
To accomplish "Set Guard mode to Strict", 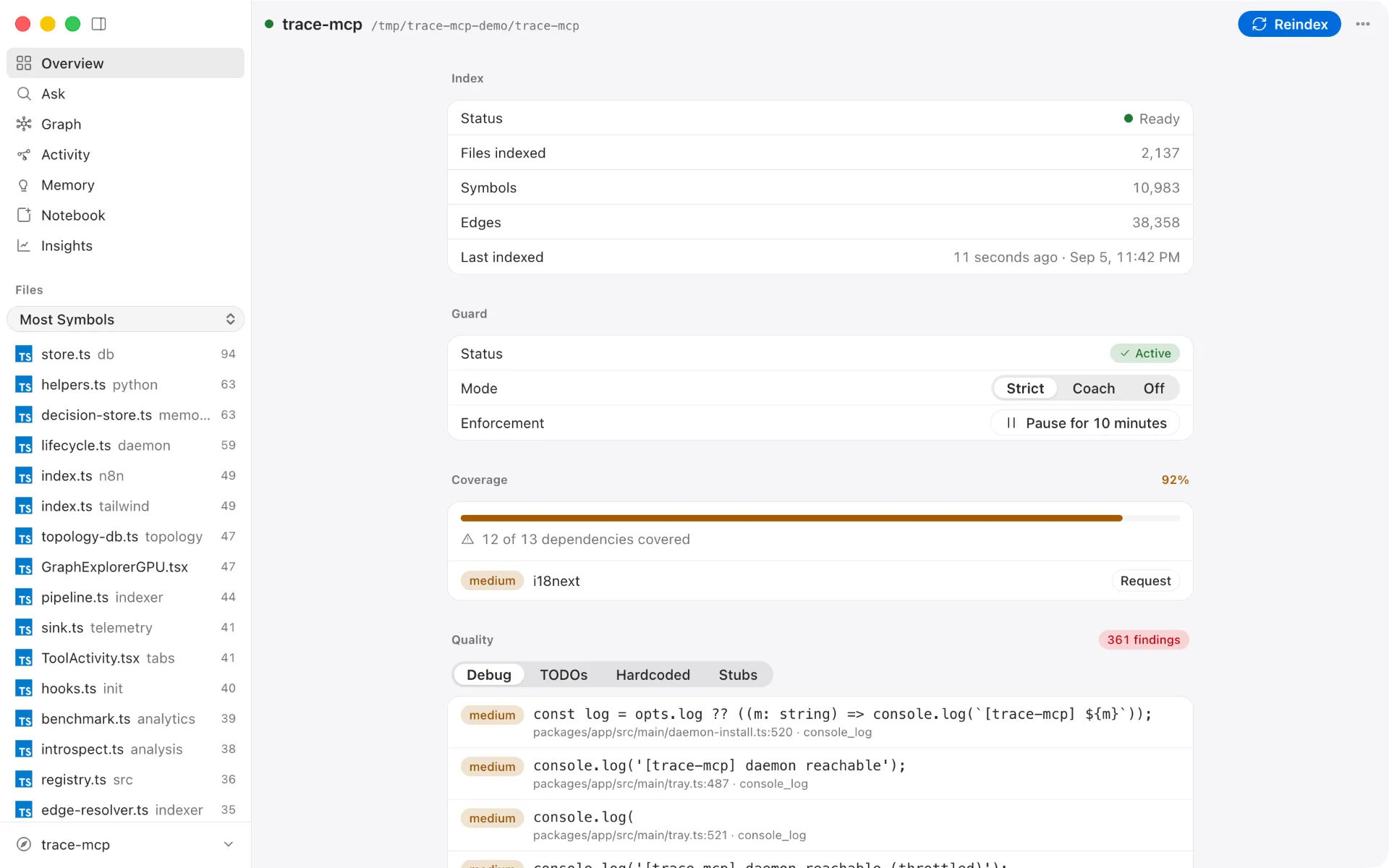I will 1025,388.
